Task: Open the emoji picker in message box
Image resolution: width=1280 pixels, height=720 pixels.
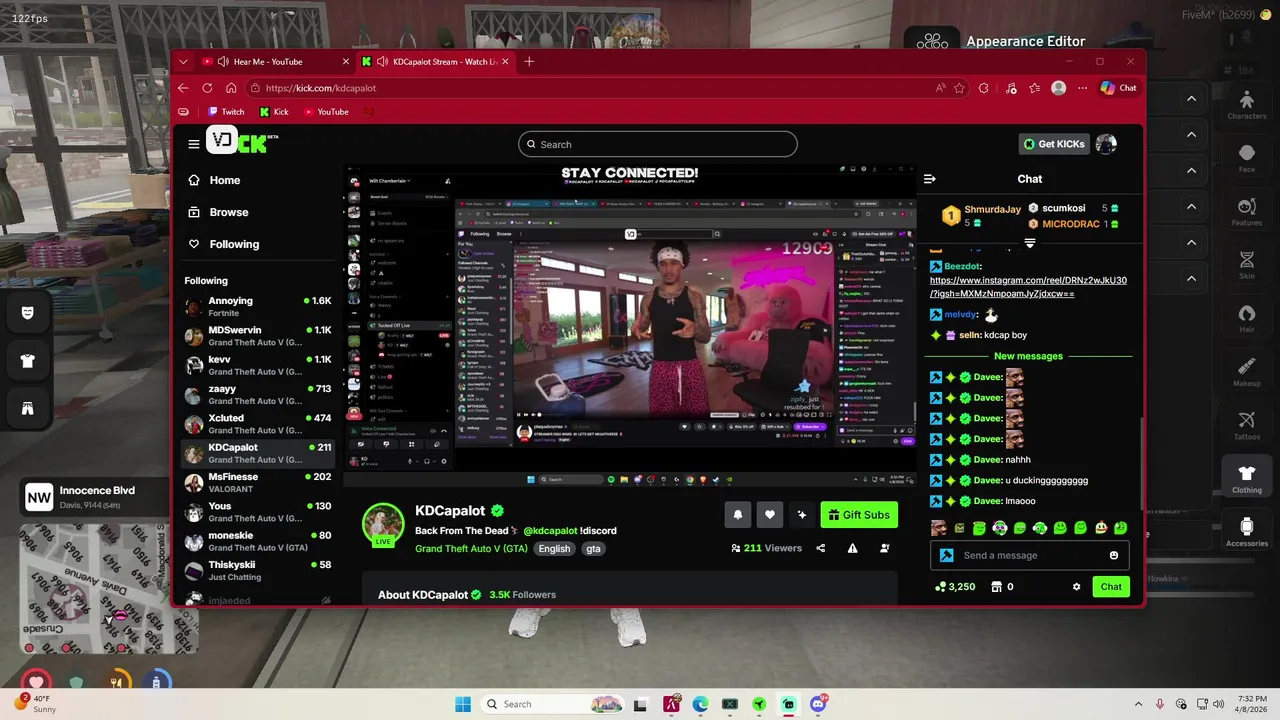Action: 1114,555
